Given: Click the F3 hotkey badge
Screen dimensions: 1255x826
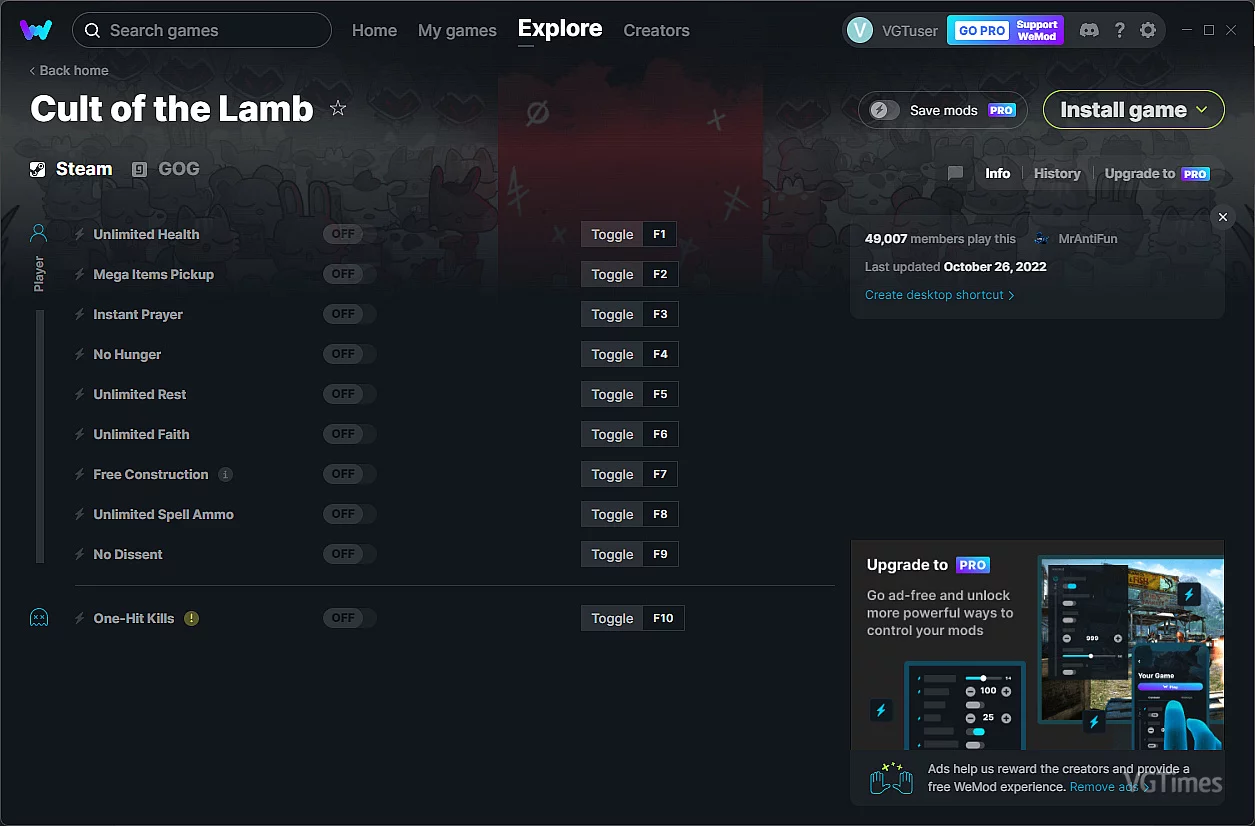Looking at the screenshot, I should [660, 314].
